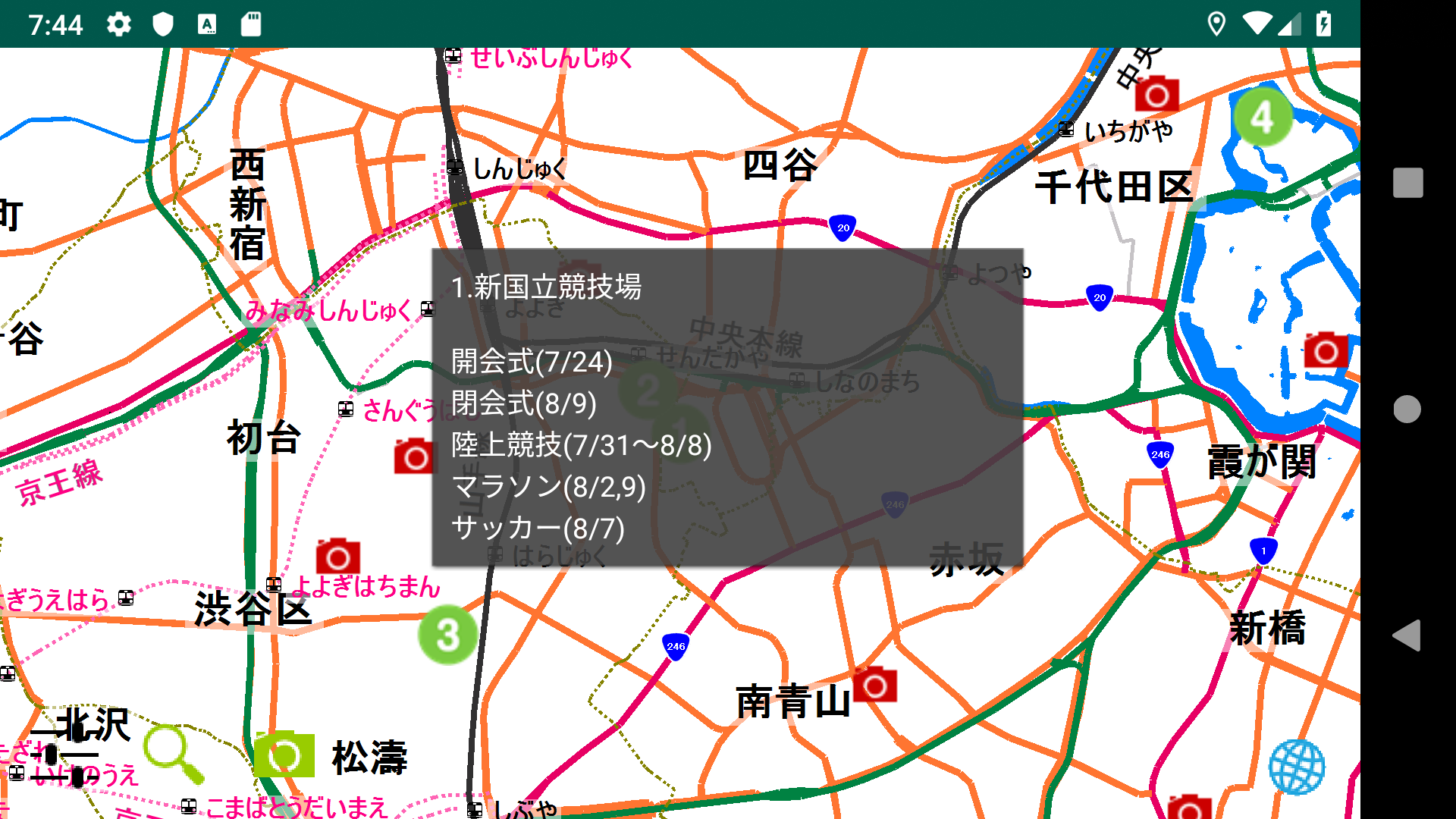Tap the こまばとうだいまえ station label
Screen dimensions: 1456x819
297,807
